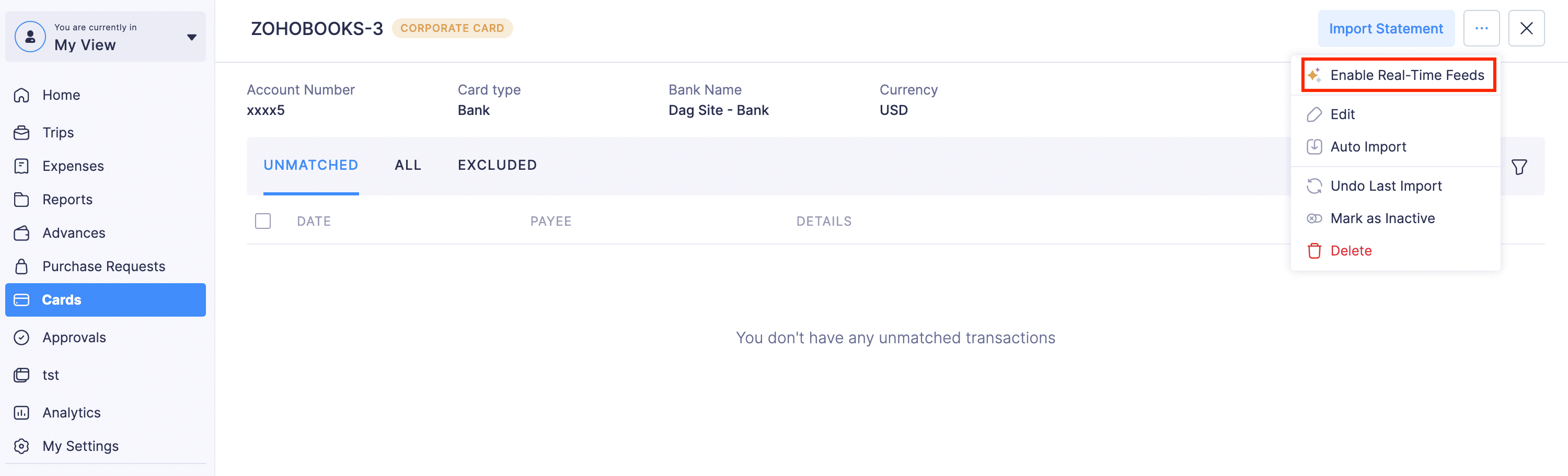Expand the My View switcher dropdown

point(191,38)
